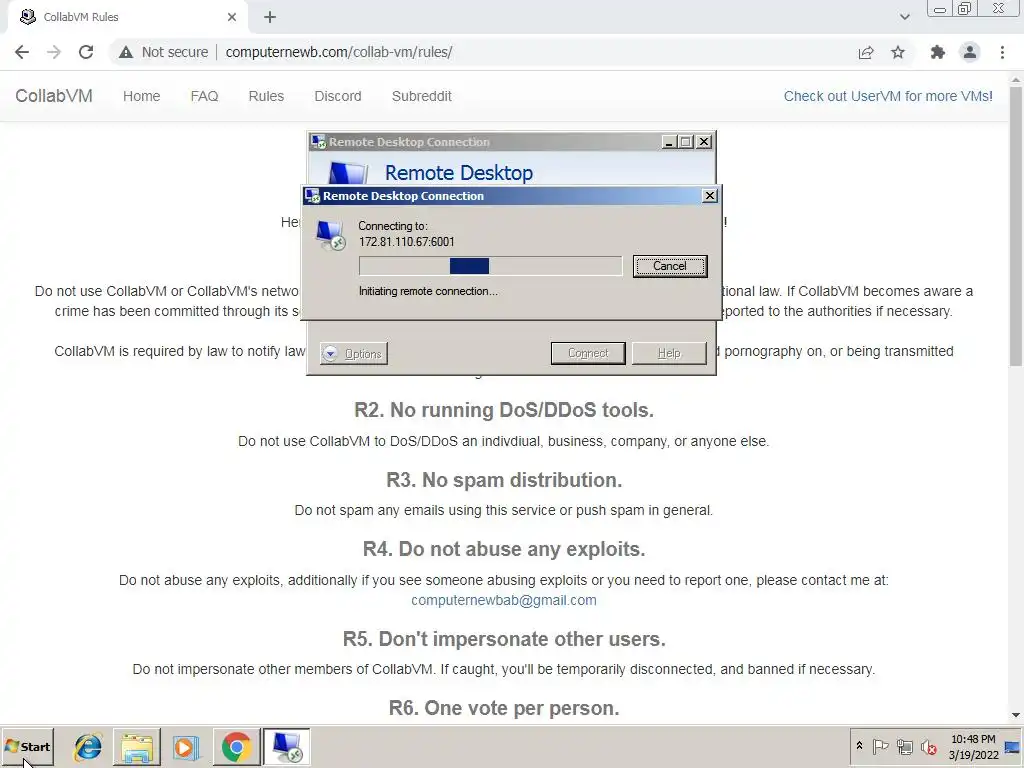Open the Discord nav item

(338, 96)
